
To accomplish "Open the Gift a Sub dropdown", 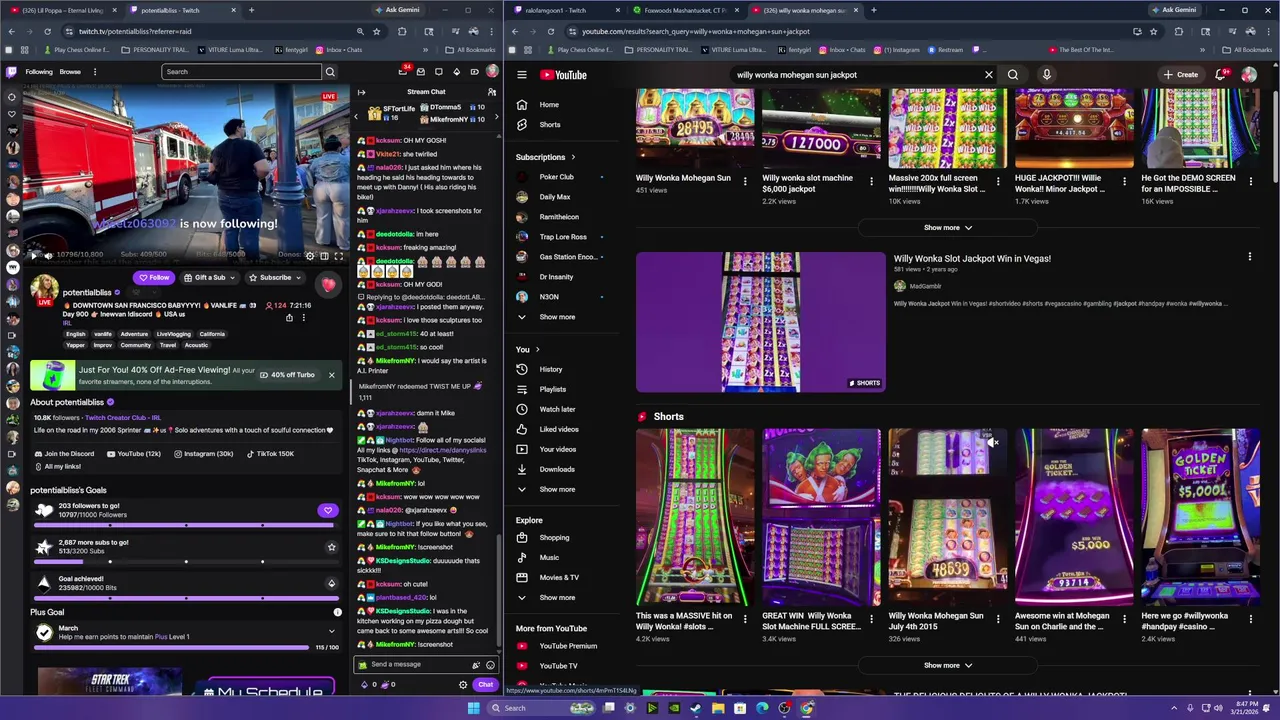I will click(209, 277).
